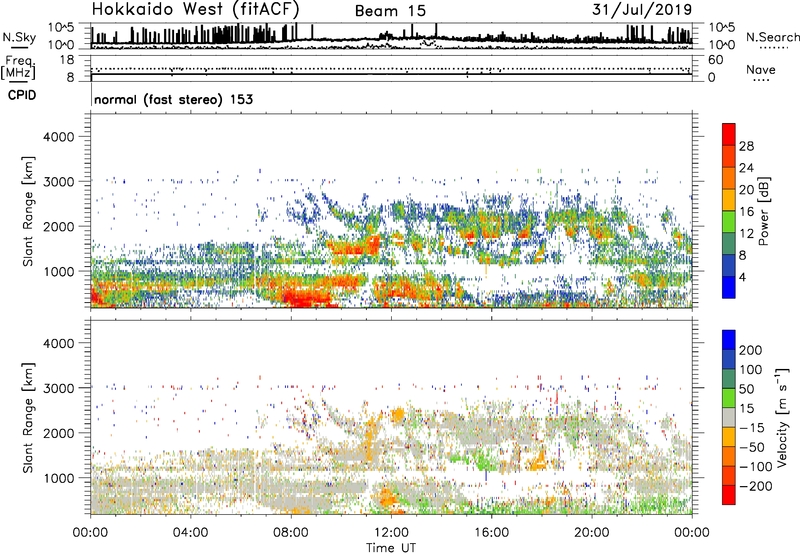Click the '16:00' time axis label
800x554 pixels.
pos(491,533)
